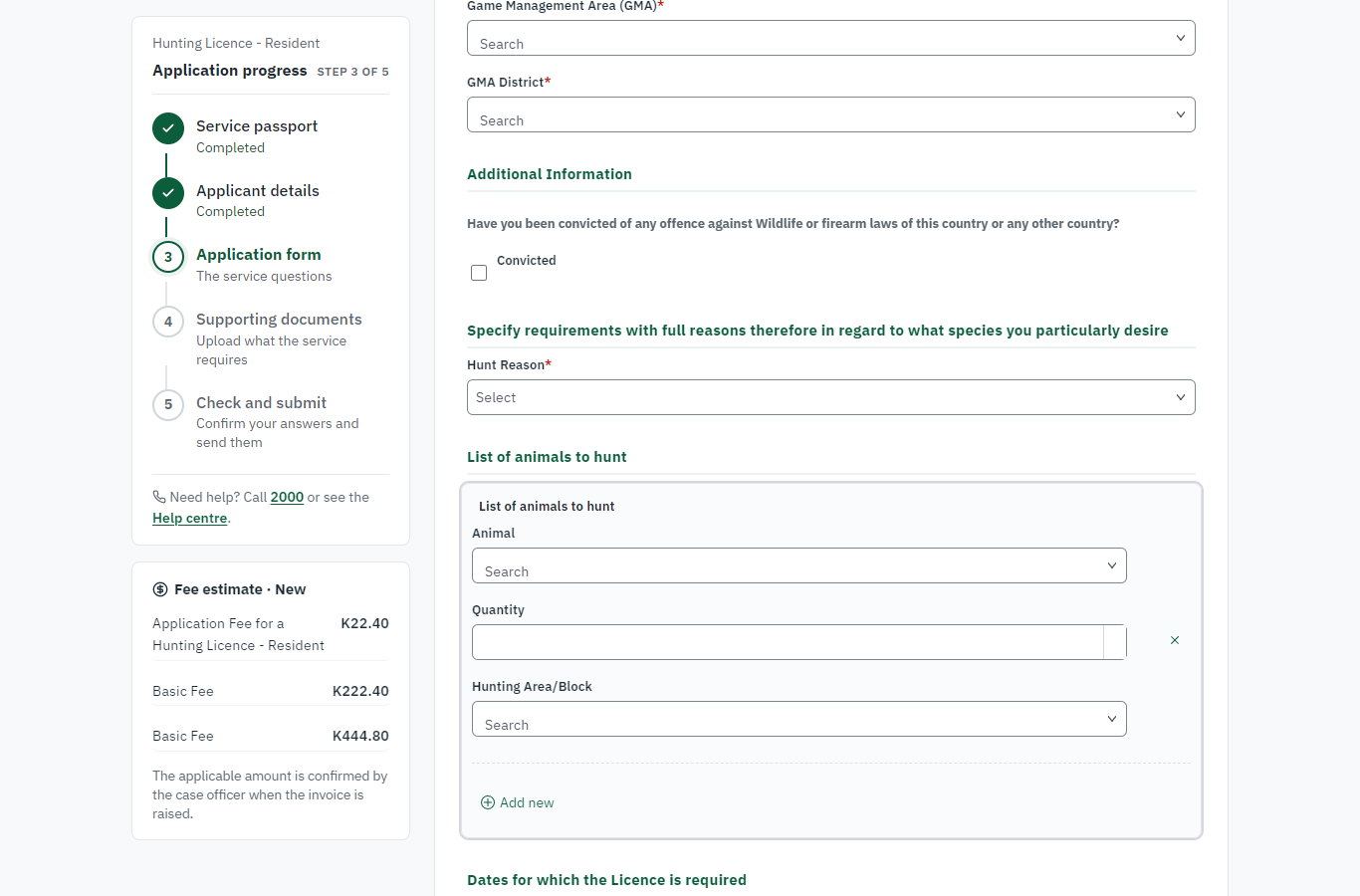The width and height of the screenshot is (1360, 896).
Task: Click the K222.40 basic fee amount
Action: [x=360, y=691]
